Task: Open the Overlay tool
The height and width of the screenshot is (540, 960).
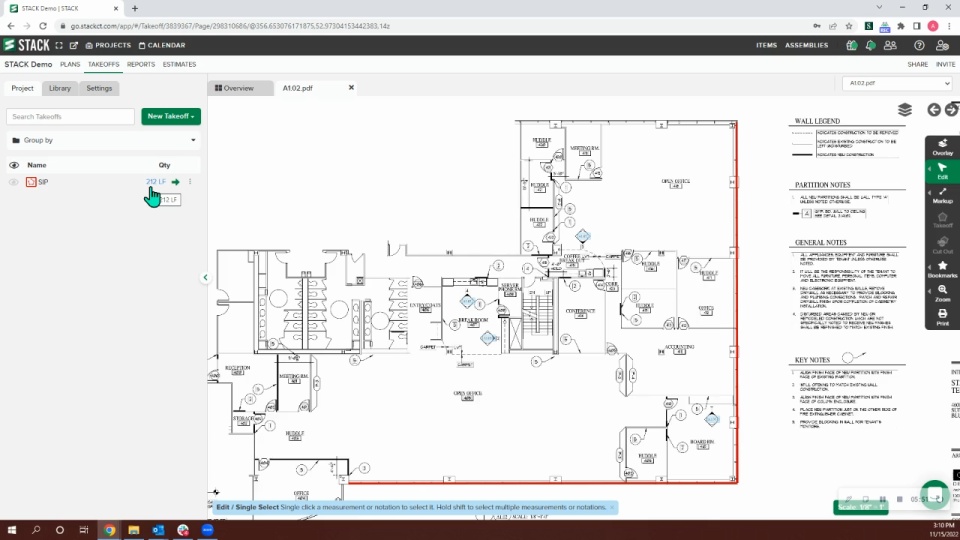Action: point(942,147)
